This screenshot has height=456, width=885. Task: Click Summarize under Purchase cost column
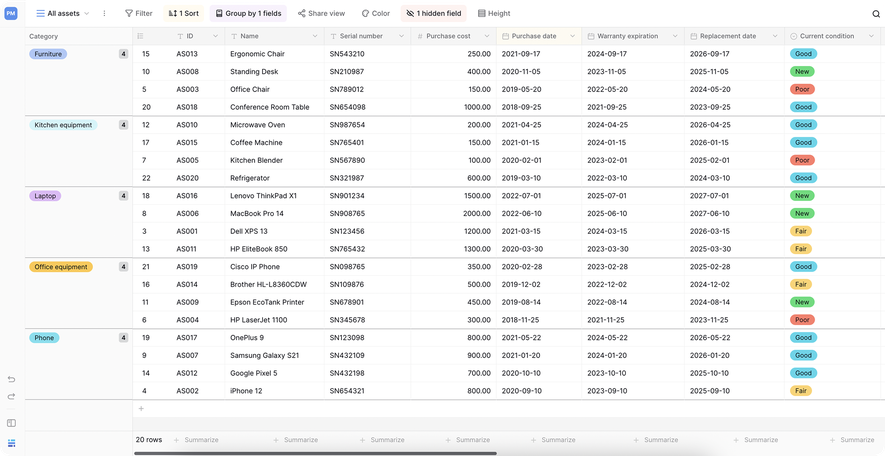[467, 440]
